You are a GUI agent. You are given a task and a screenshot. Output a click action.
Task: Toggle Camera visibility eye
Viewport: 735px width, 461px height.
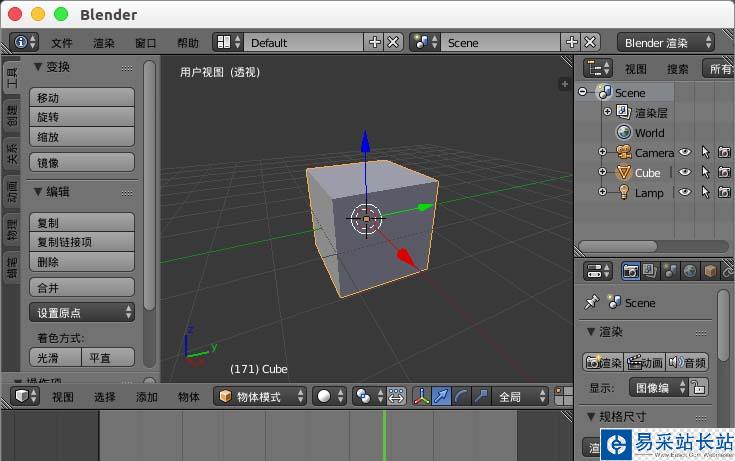(x=685, y=152)
